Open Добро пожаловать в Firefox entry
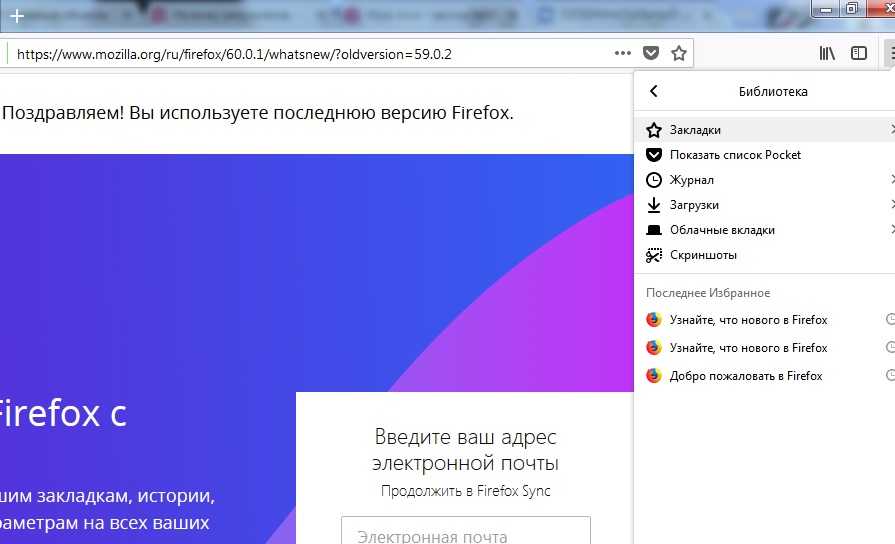Screen dimensions: 895x544 765,376
